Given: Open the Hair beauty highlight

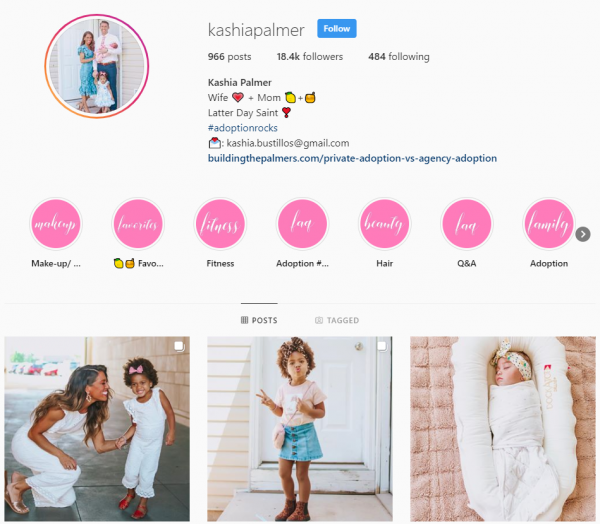Looking at the screenshot, I should [385, 224].
